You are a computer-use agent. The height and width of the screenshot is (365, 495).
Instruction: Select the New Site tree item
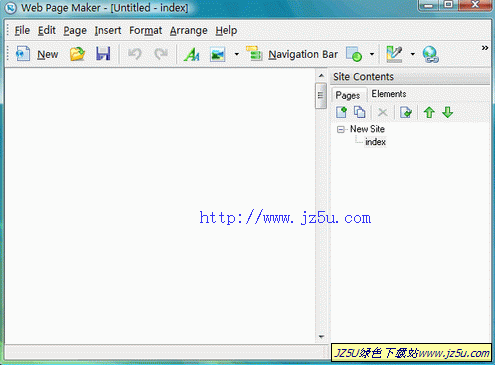pyautogui.click(x=367, y=129)
